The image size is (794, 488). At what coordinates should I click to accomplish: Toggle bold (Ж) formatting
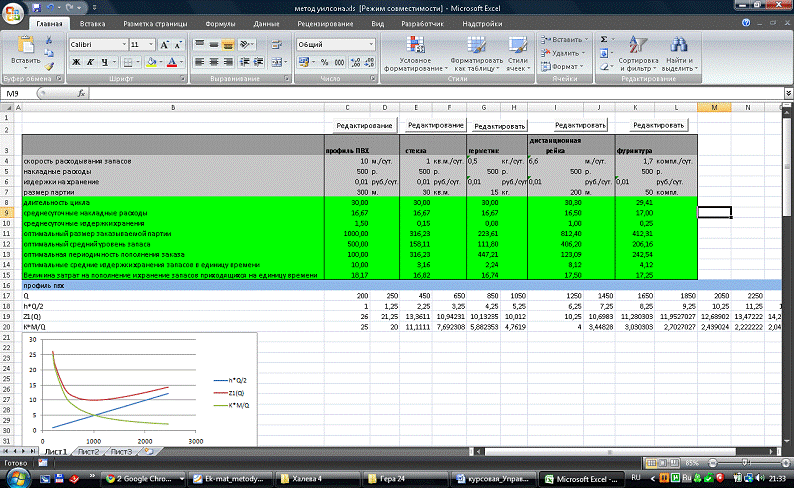tap(76, 62)
